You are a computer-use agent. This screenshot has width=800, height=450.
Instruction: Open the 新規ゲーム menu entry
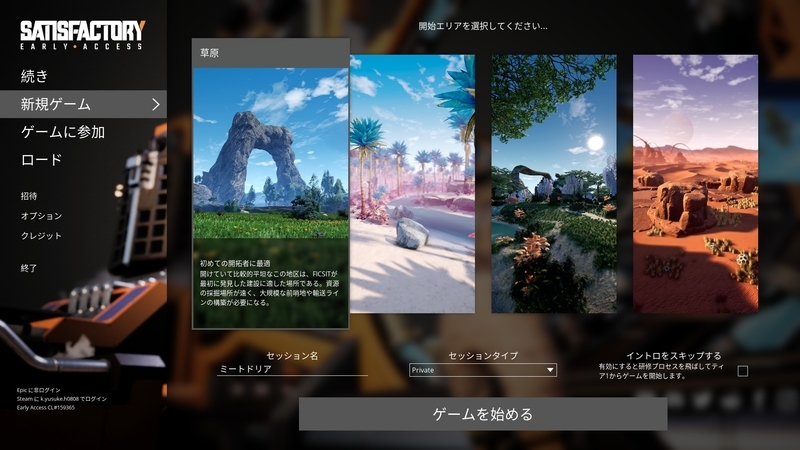pos(83,104)
